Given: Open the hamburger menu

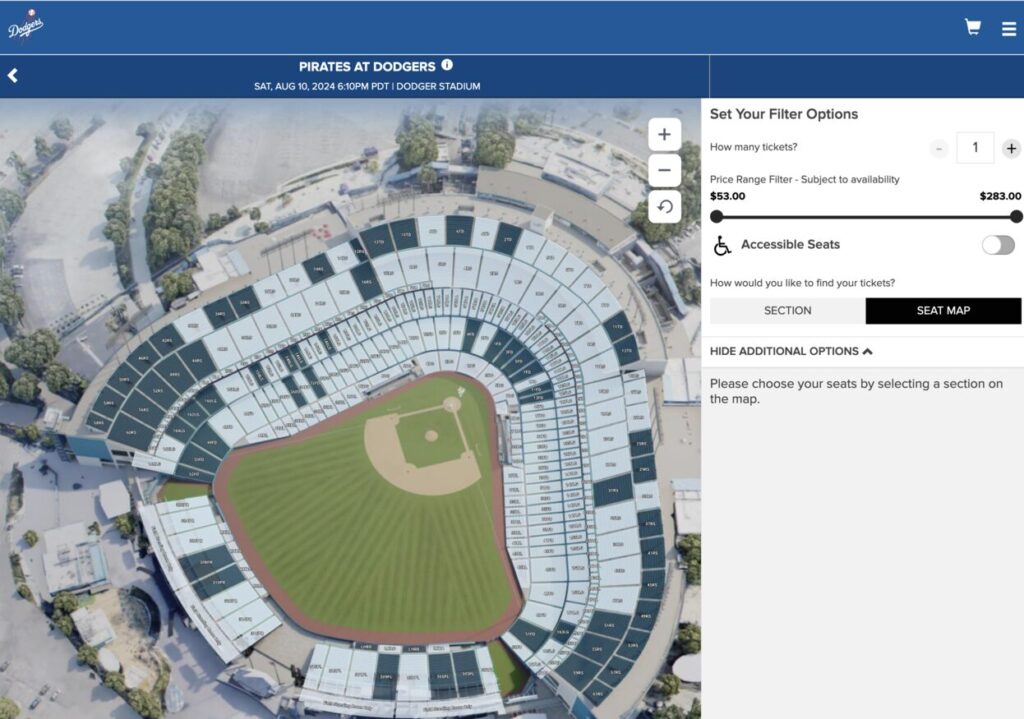Looking at the screenshot, I should tap(1008, 29).
